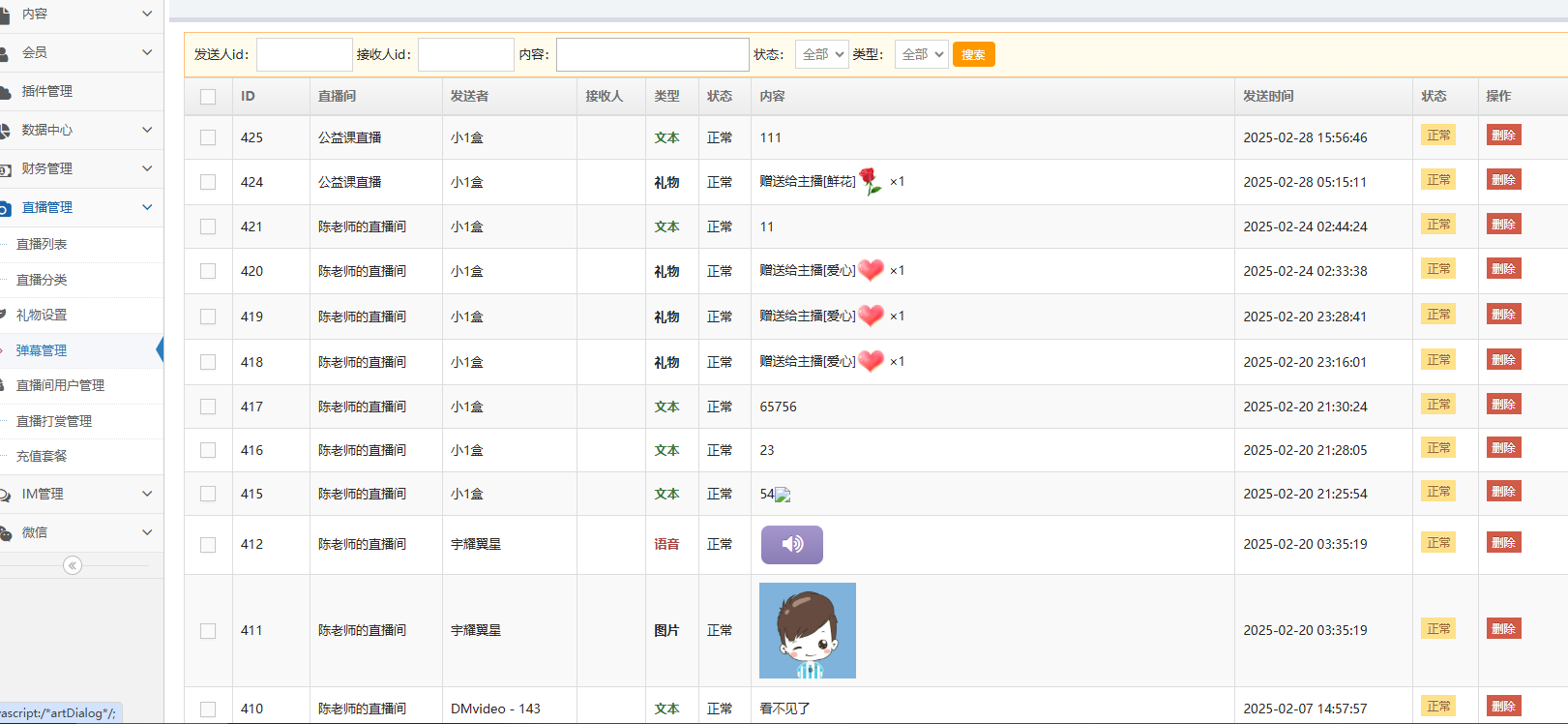Click the orange 搜索 button

tap(973, 54)
